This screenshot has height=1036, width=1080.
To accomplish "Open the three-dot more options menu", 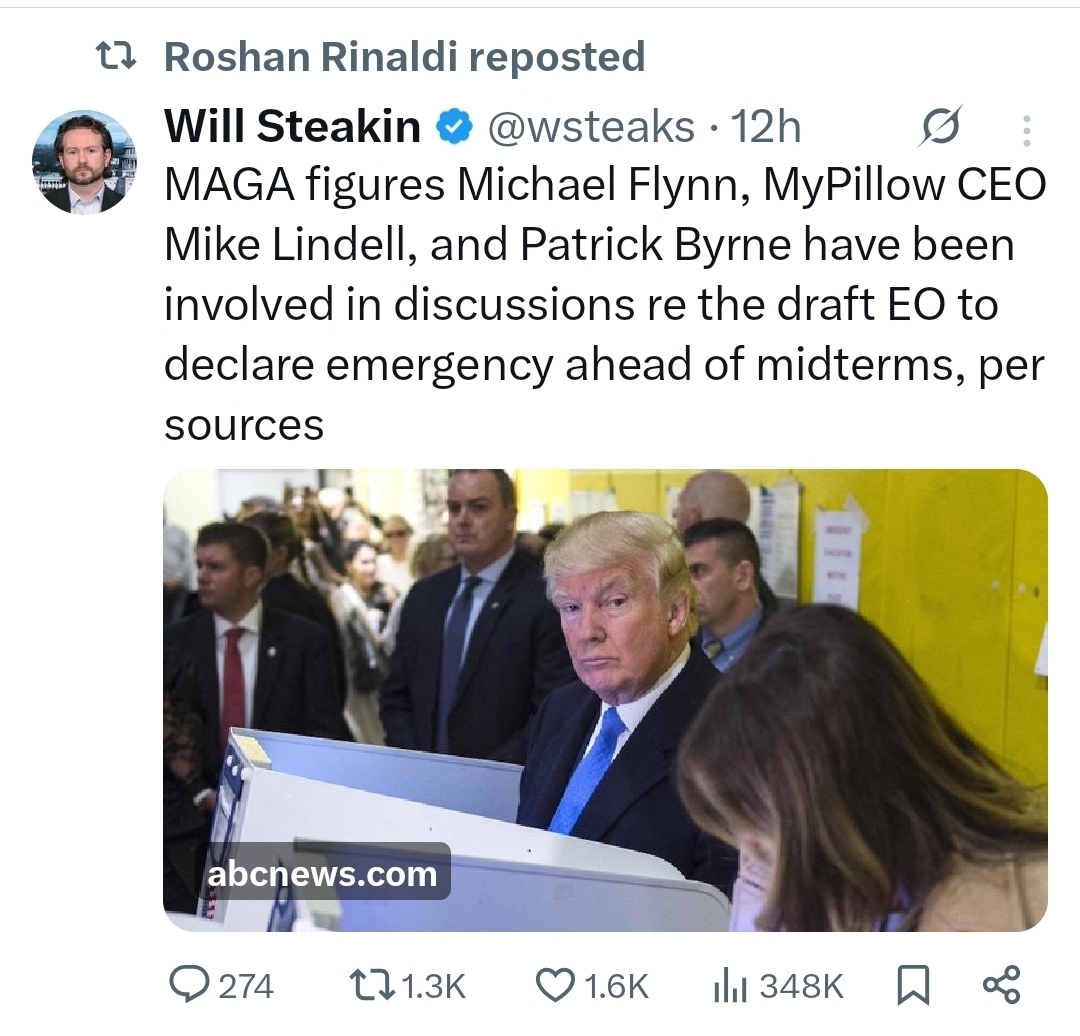I will point(1026,130).
